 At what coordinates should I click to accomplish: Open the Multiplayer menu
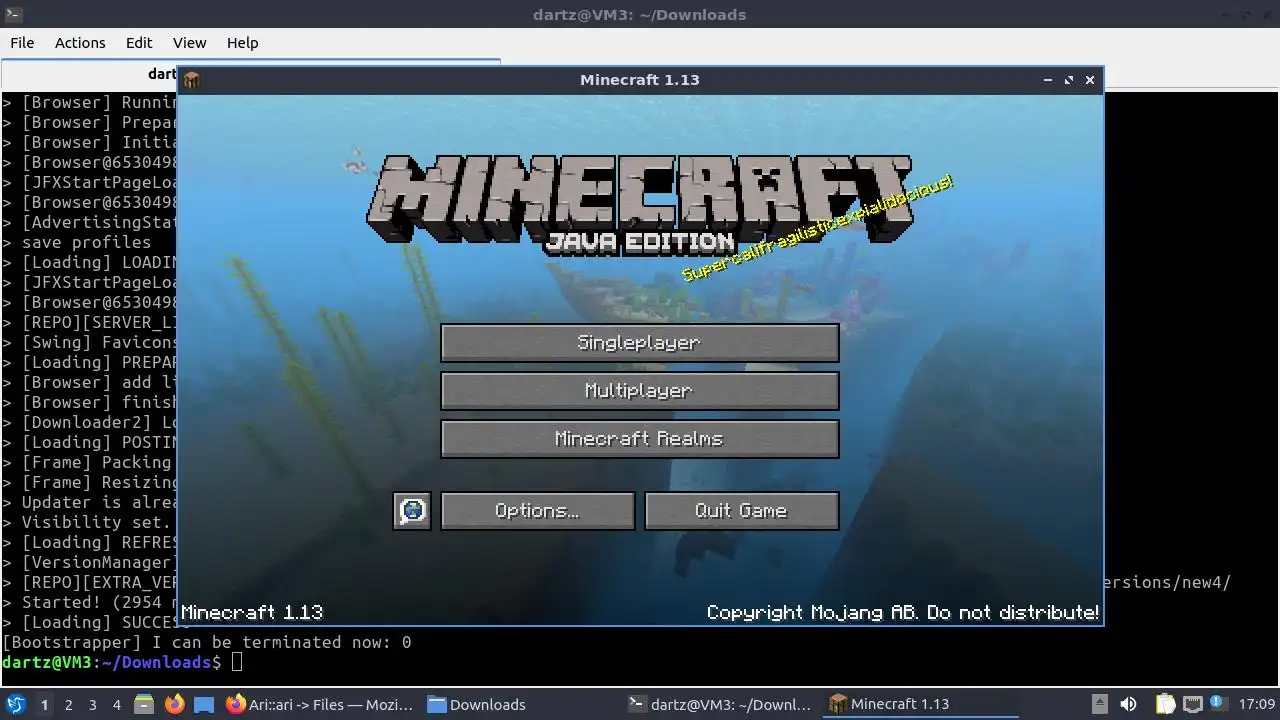639,391
